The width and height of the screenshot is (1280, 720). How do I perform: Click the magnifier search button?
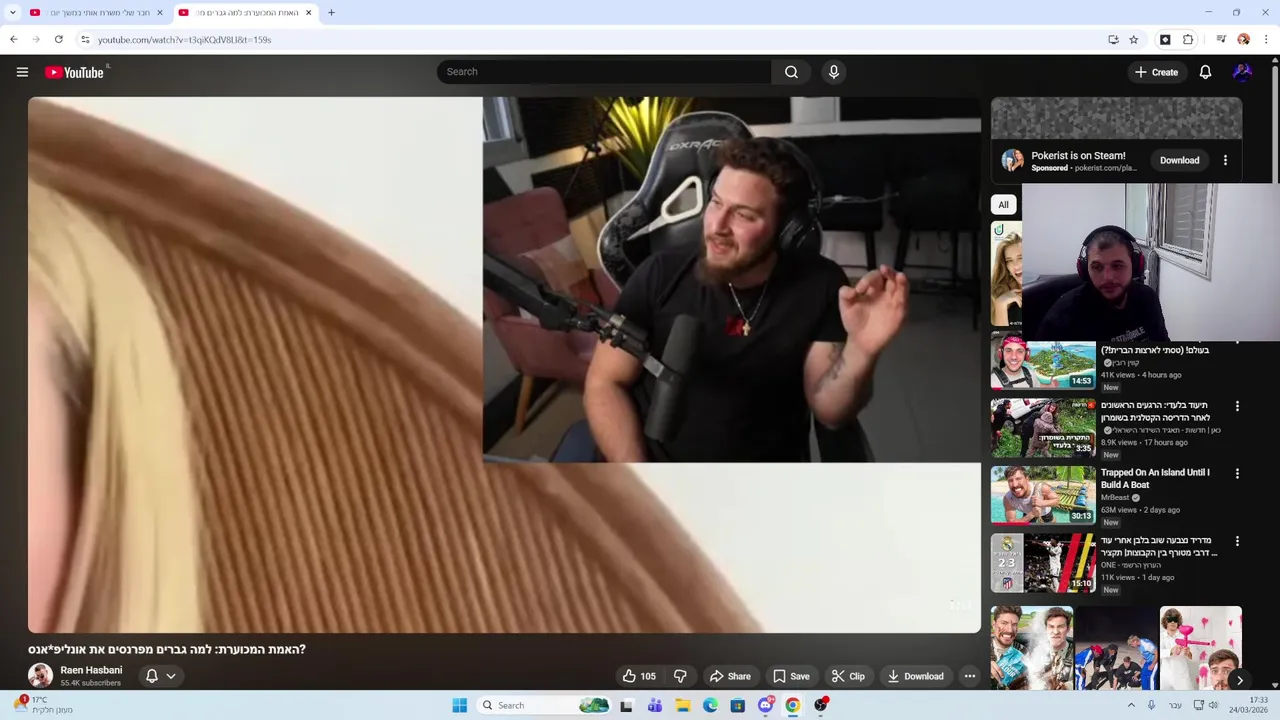coord(791,72)
